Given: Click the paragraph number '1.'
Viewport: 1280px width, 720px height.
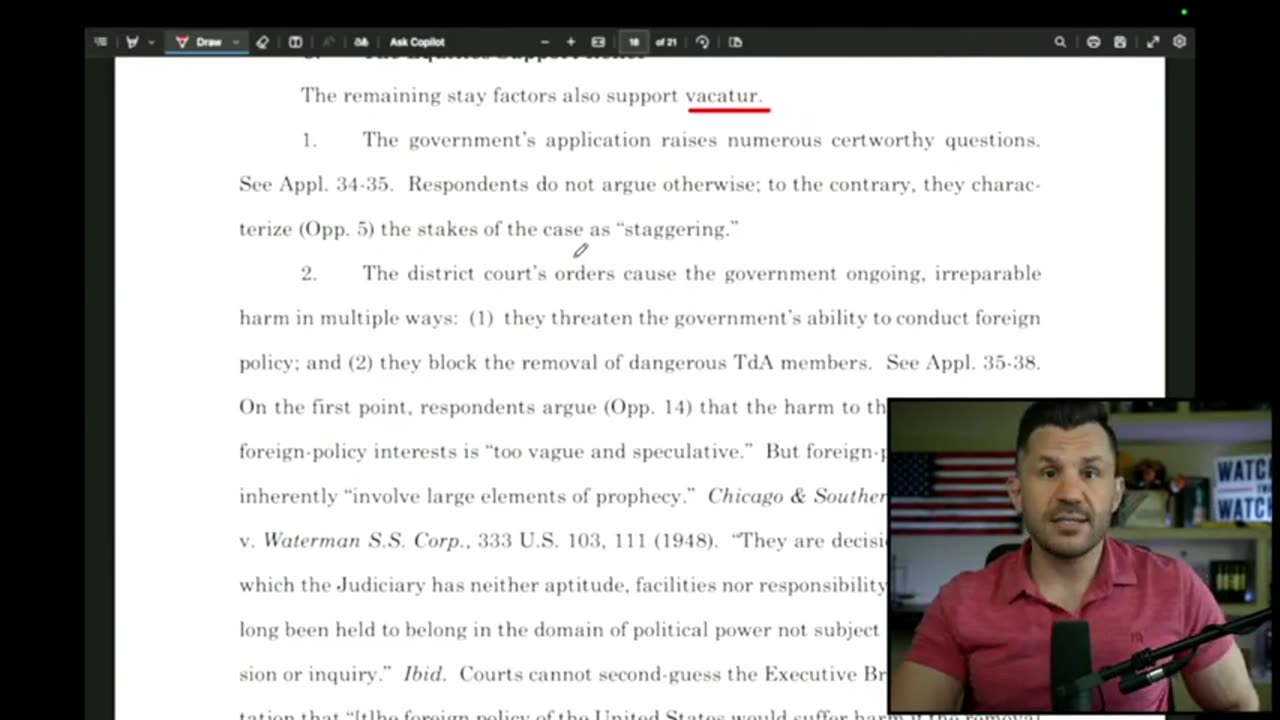Looking at the screenshot, I should (309, 140).
